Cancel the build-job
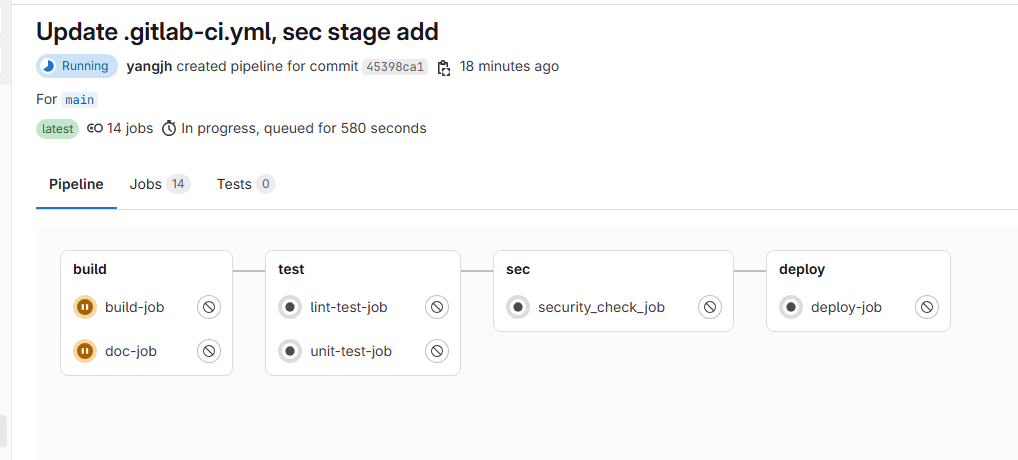The width and height of the screenshot is (1018, 460). [x=209, y=307]
